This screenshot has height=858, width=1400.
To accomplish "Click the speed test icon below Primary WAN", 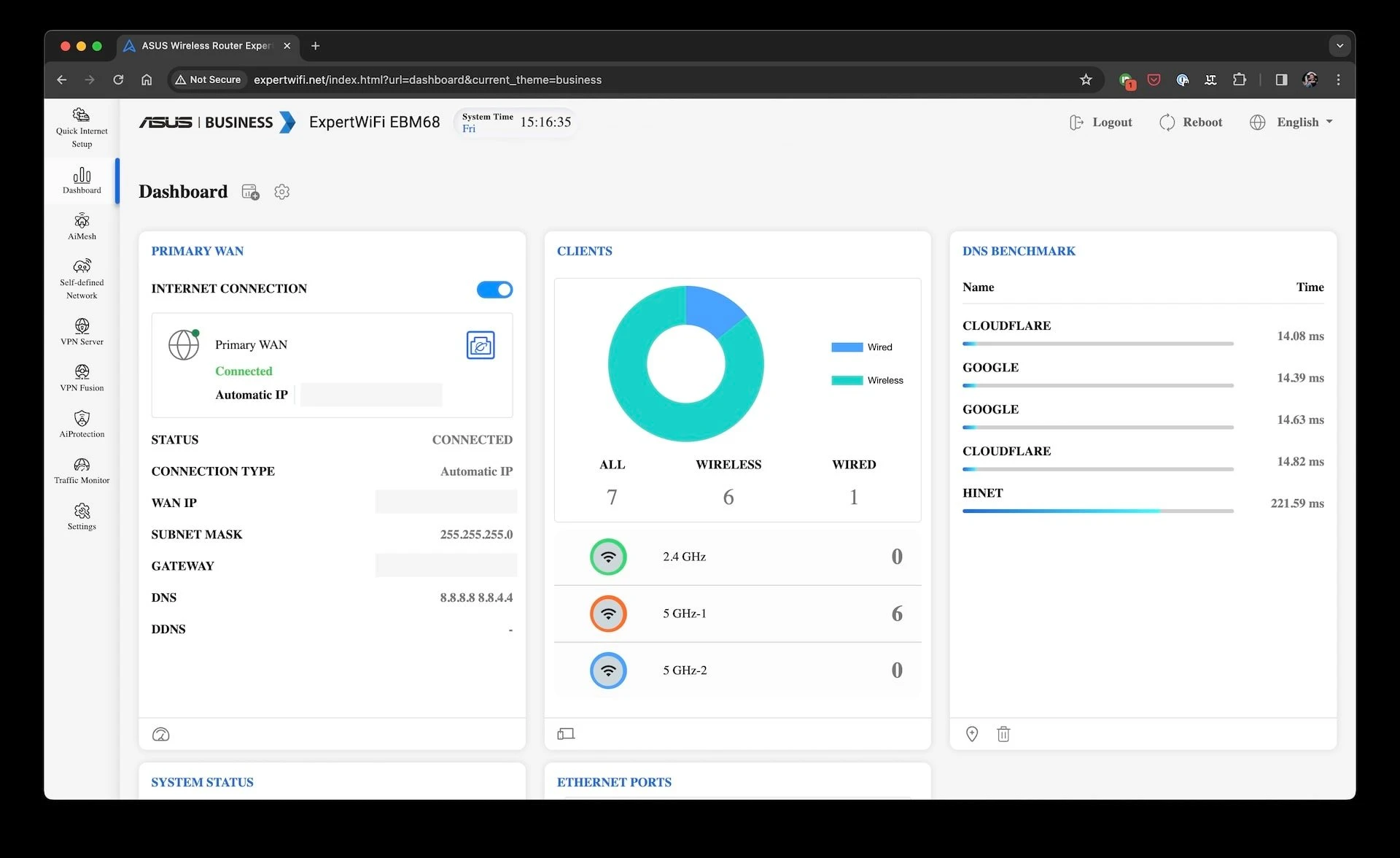I will pyautogui.click(x=160, y=734).
